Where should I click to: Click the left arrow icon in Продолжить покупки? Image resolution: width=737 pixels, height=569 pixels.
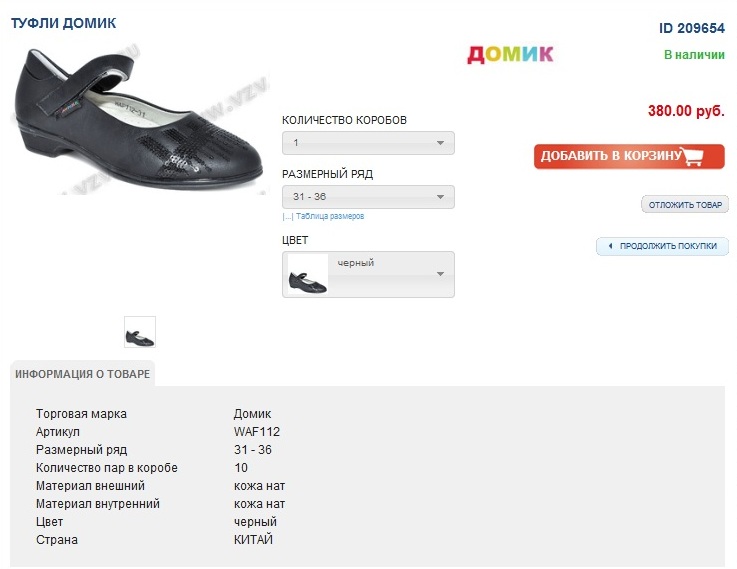click(x=610, y=246)
